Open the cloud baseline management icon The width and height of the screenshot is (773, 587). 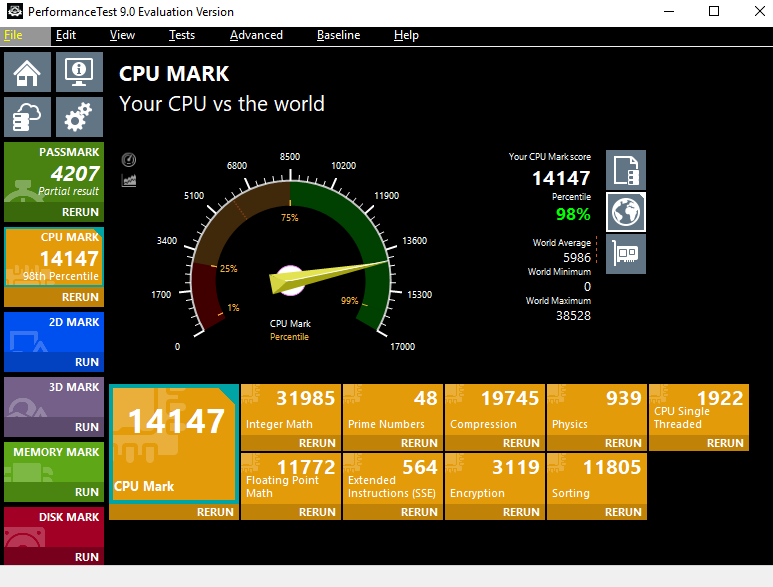click(27, 117)
